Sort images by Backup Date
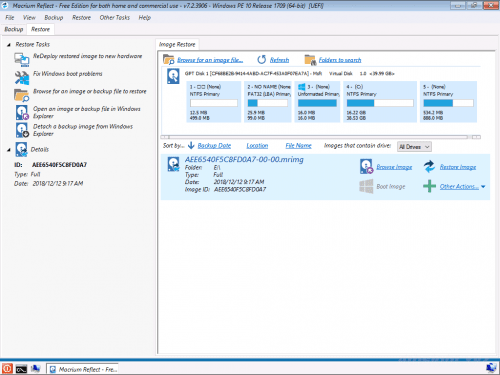Image resolution: width=500 pixels, height=375 pixels. pos(214,146)
